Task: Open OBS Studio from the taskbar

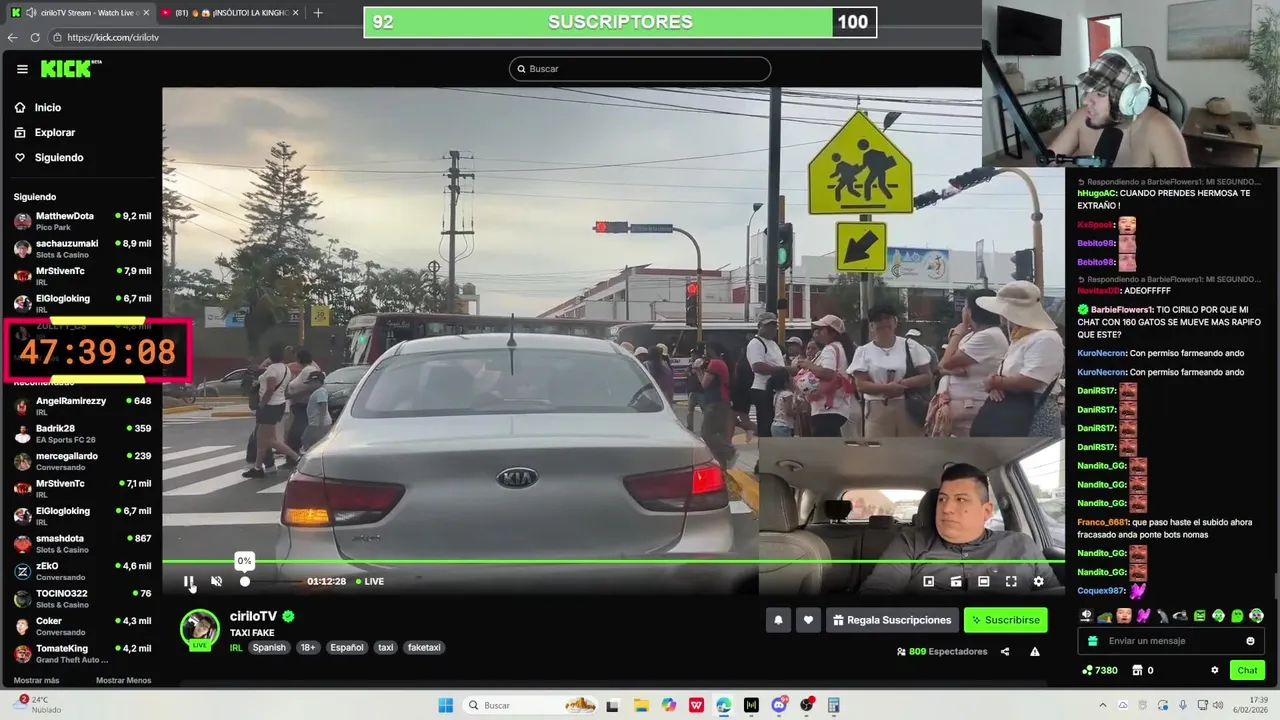Action: point(806,705)
